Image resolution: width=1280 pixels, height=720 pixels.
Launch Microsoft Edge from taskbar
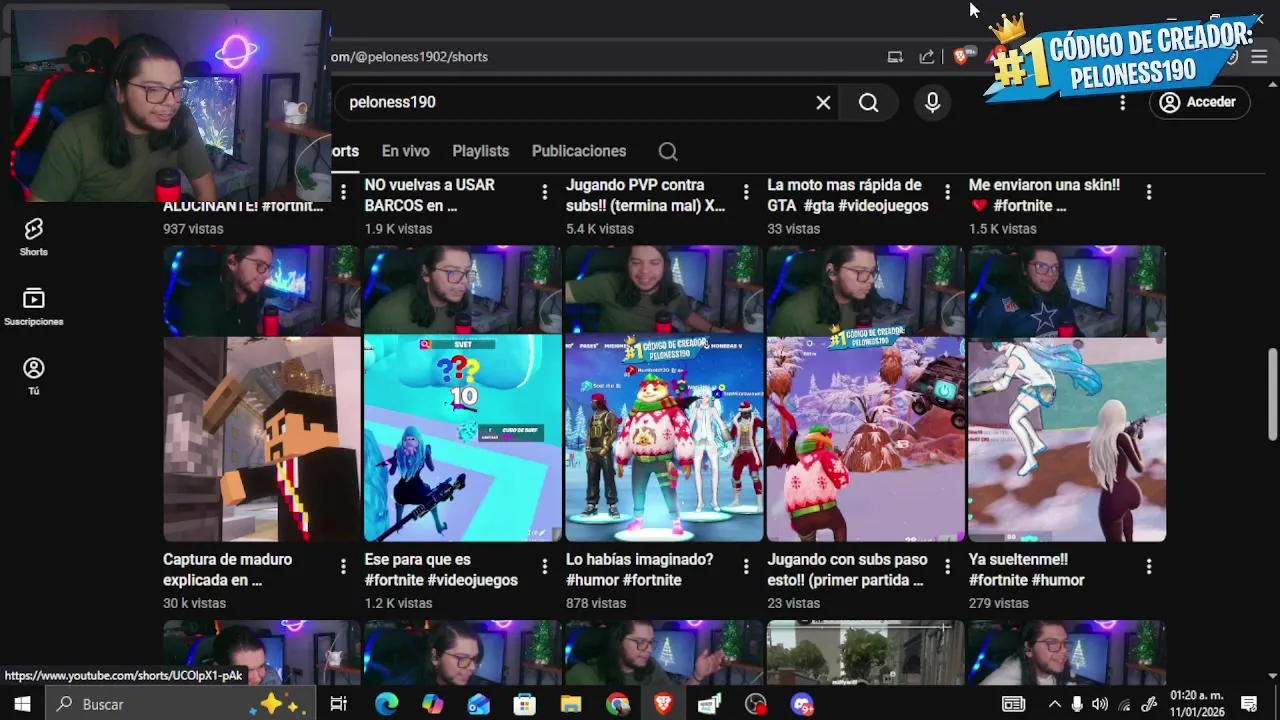(386, 704)
